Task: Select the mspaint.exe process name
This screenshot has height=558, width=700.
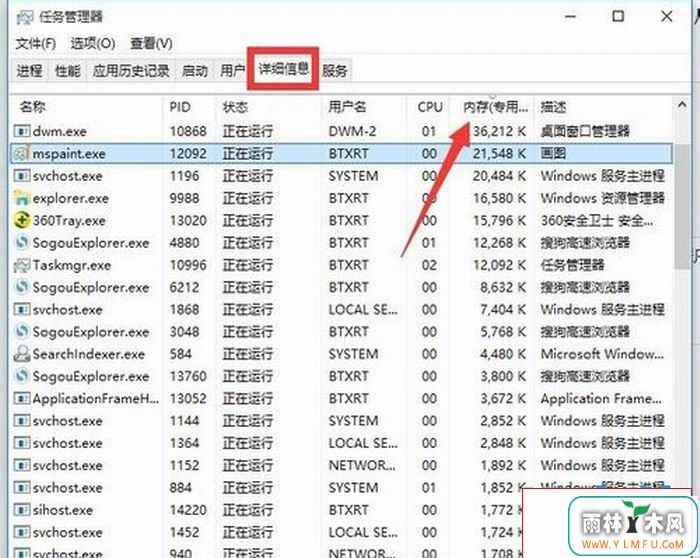Action: [x=69, y=154]
